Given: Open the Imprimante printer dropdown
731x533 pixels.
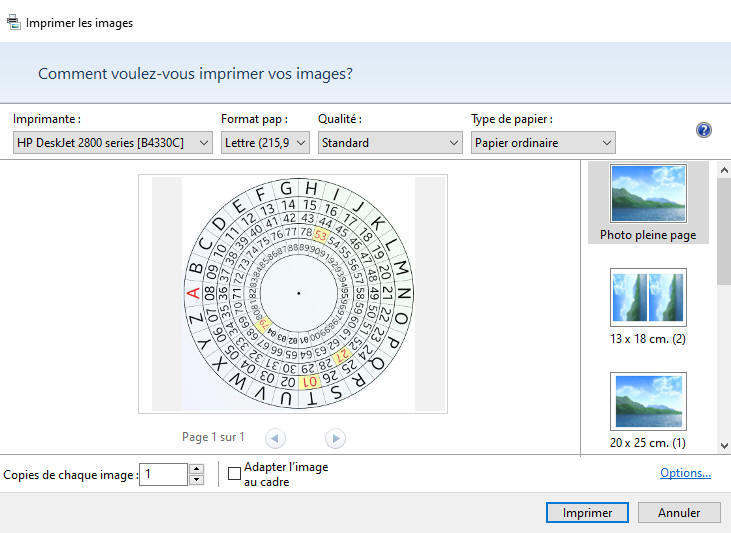Looking at the screenshot, I should point(113,143).
